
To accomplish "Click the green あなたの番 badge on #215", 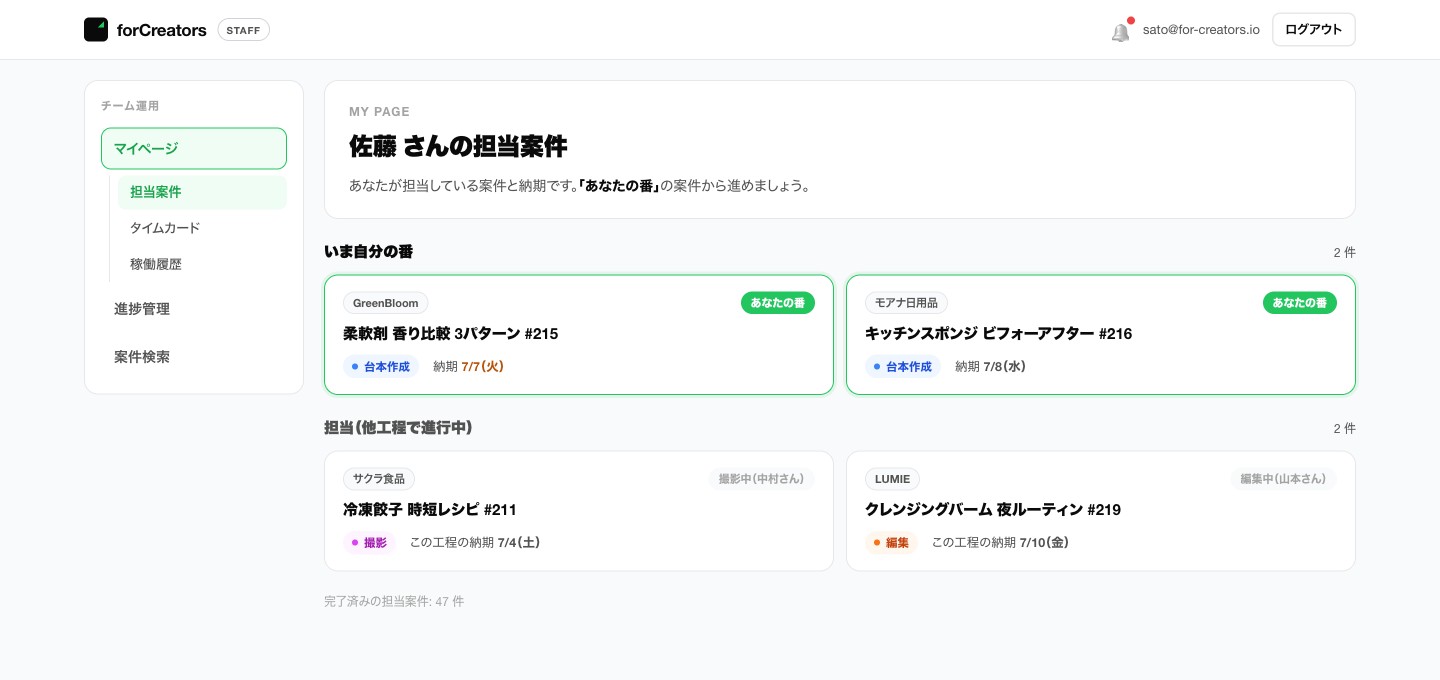I will [x=778, y=303].
